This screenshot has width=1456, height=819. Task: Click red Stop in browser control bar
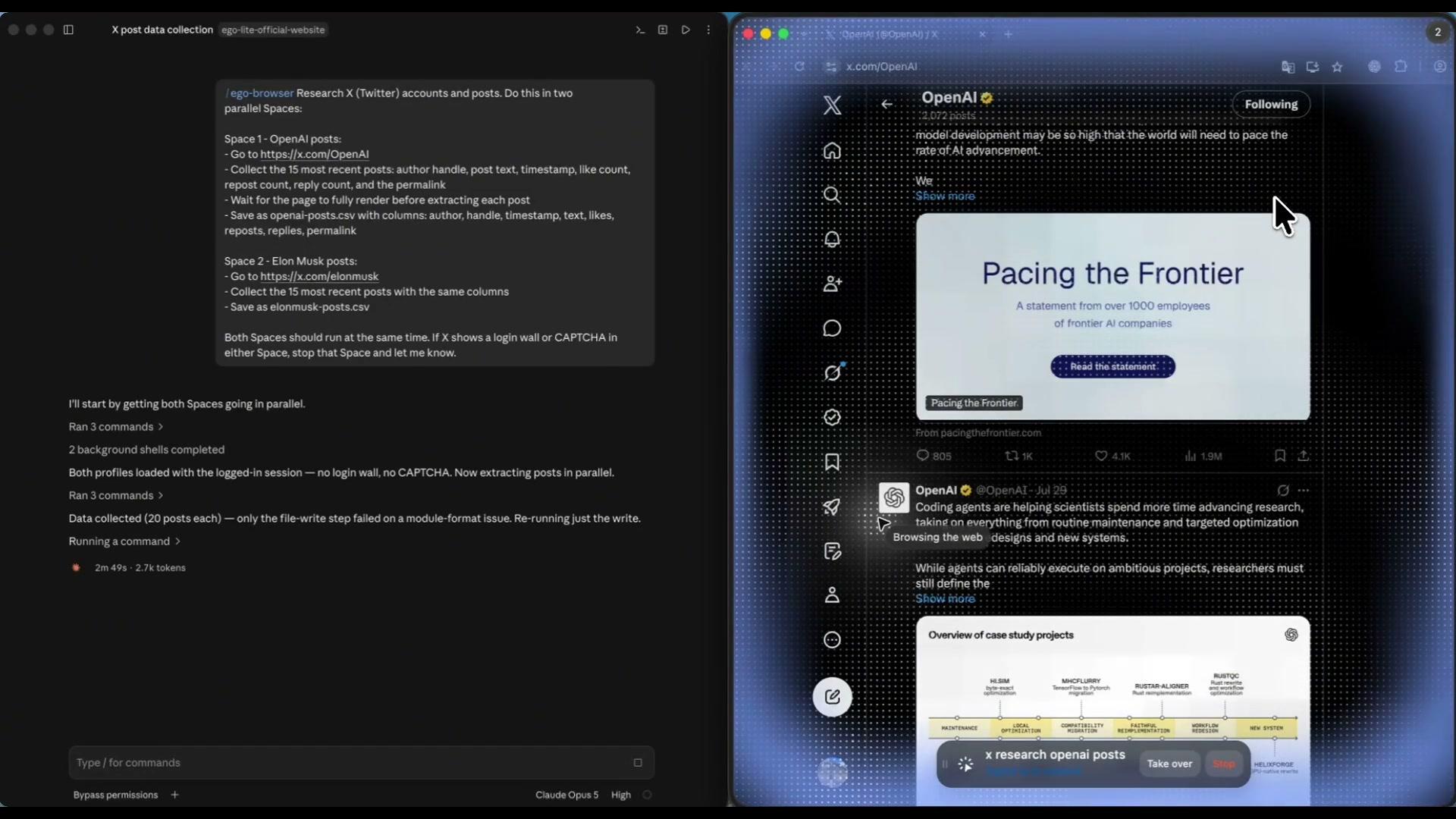(x=1224, y=764)
